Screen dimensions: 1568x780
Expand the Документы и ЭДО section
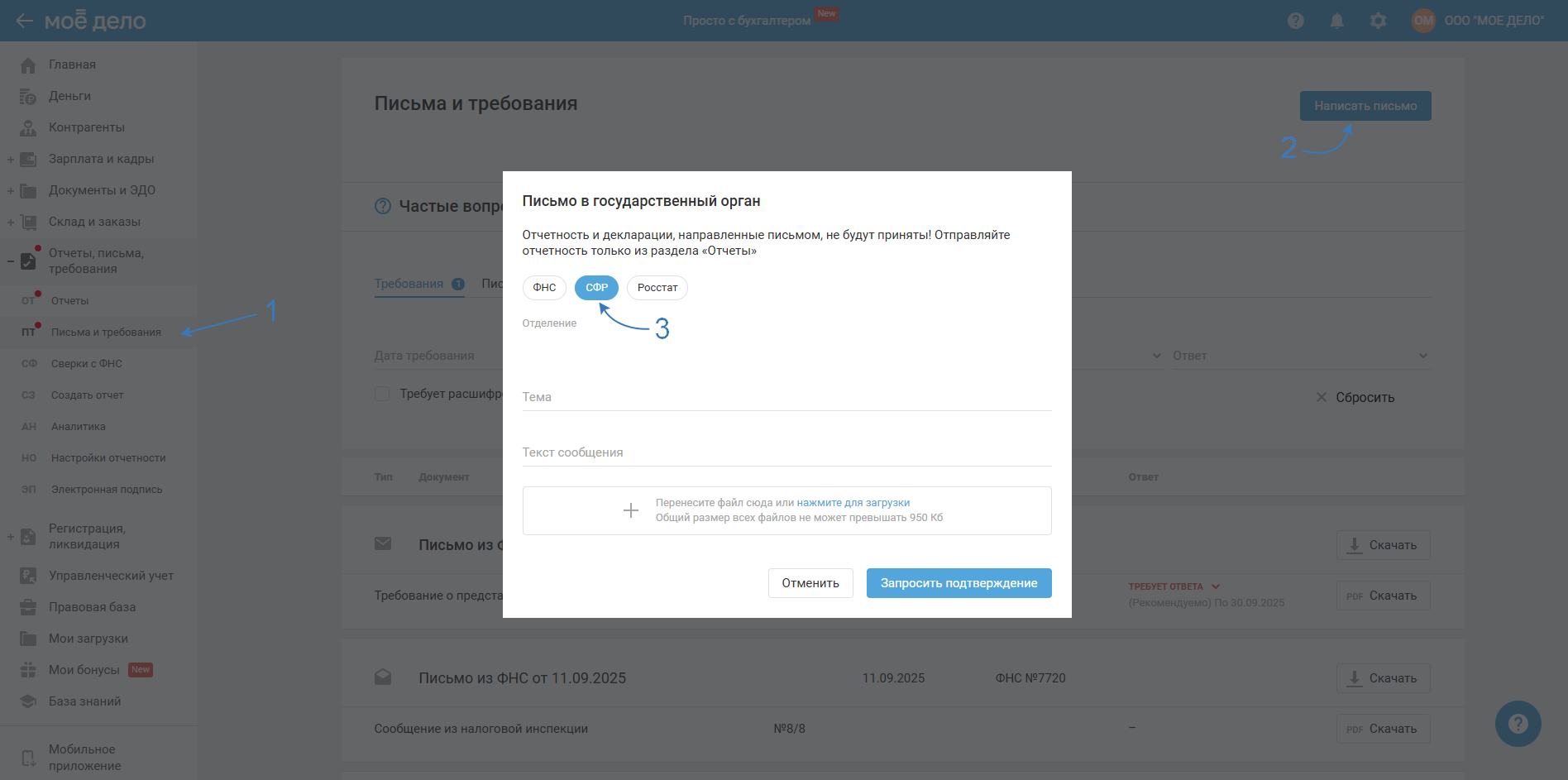pyautogui.click(x=11, y=190)
